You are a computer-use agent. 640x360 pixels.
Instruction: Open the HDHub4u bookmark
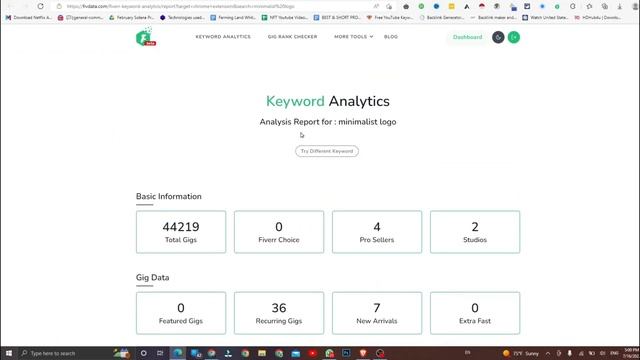597,18
